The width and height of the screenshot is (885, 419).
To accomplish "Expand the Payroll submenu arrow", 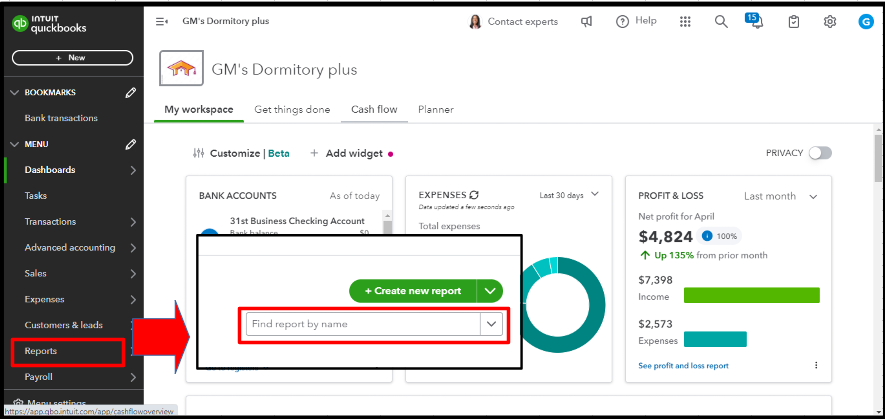I will [133, 377].
